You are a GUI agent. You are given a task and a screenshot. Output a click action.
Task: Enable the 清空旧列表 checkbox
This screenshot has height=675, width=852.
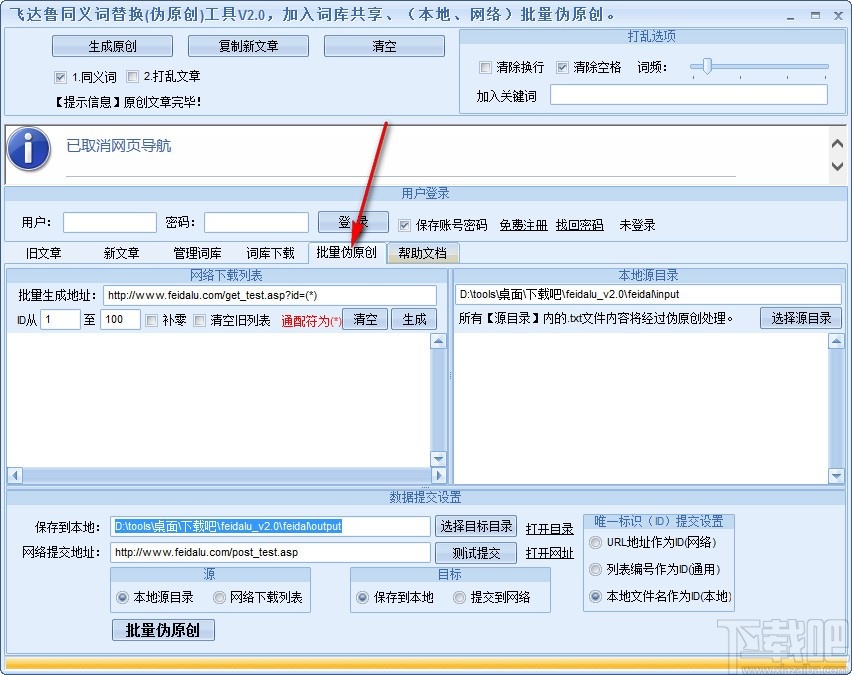click(x=200, y=320)
